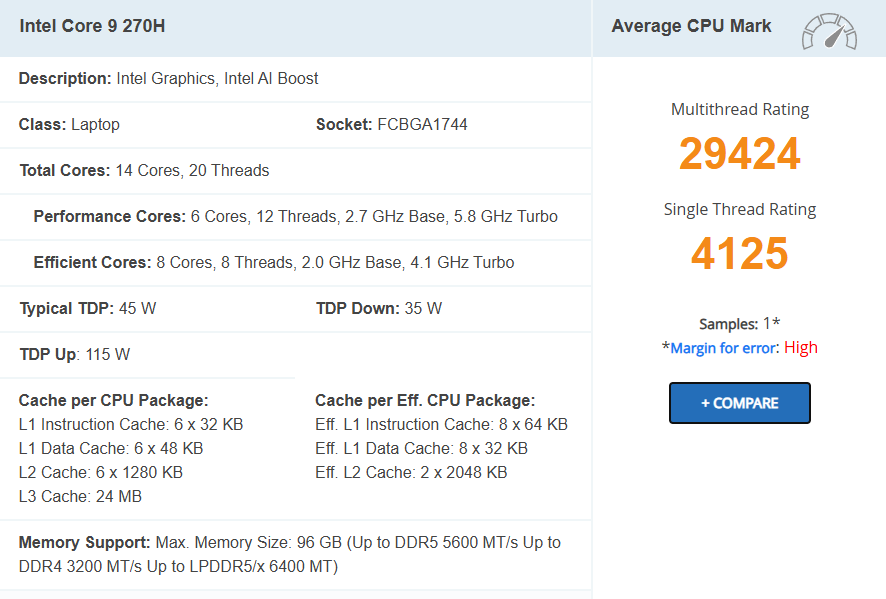Click the Typical TDP 45 W value

coord(136,308)
